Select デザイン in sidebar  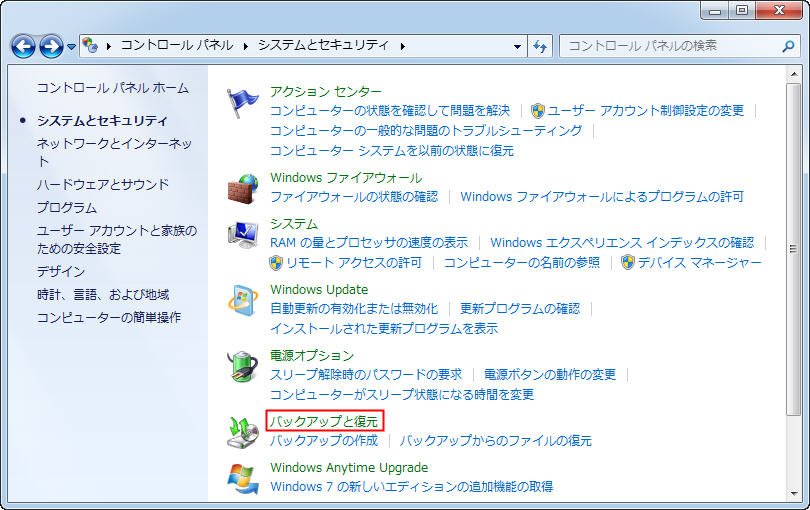[x=61, y=271]
